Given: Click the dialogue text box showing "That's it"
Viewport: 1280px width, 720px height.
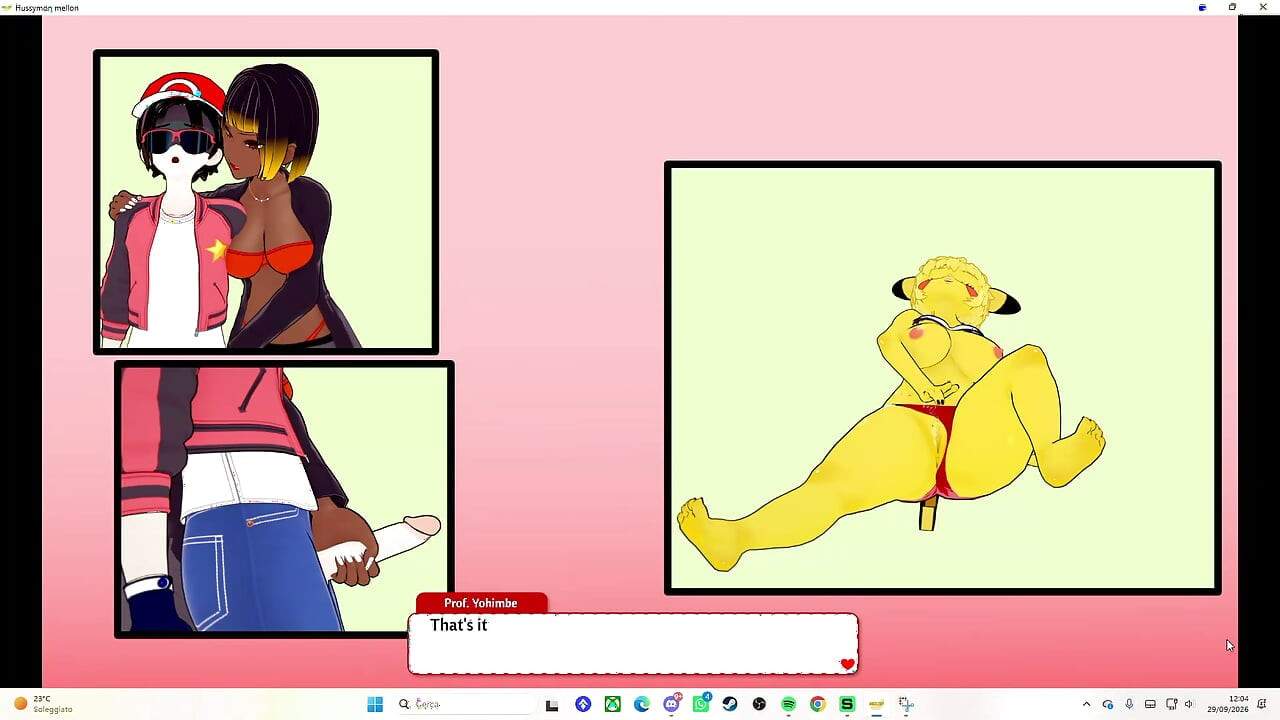Looking at the screenshot, I should coord(633,643).
